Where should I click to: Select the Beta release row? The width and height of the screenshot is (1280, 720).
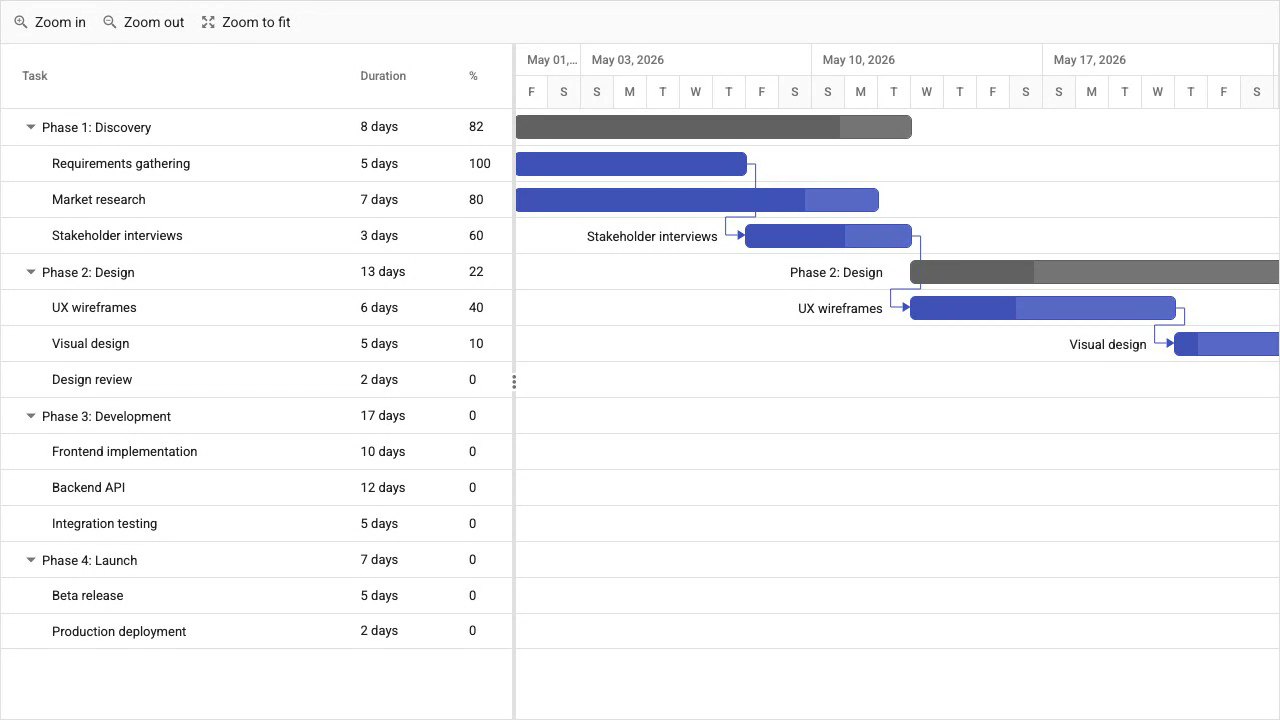pos(256,596)
